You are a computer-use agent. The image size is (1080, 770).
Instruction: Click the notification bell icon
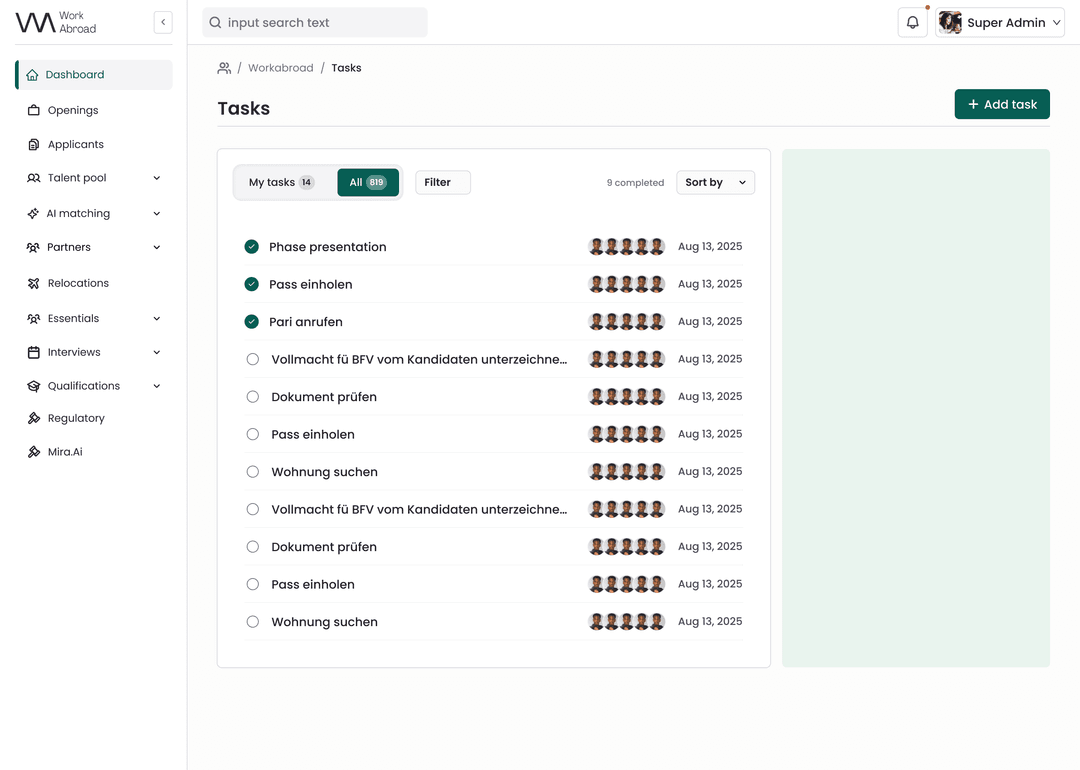click(912, 22)
